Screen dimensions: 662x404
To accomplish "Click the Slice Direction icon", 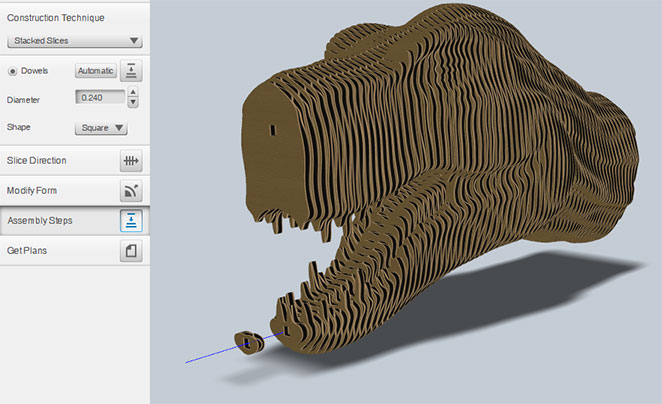I will pos(131,160).
